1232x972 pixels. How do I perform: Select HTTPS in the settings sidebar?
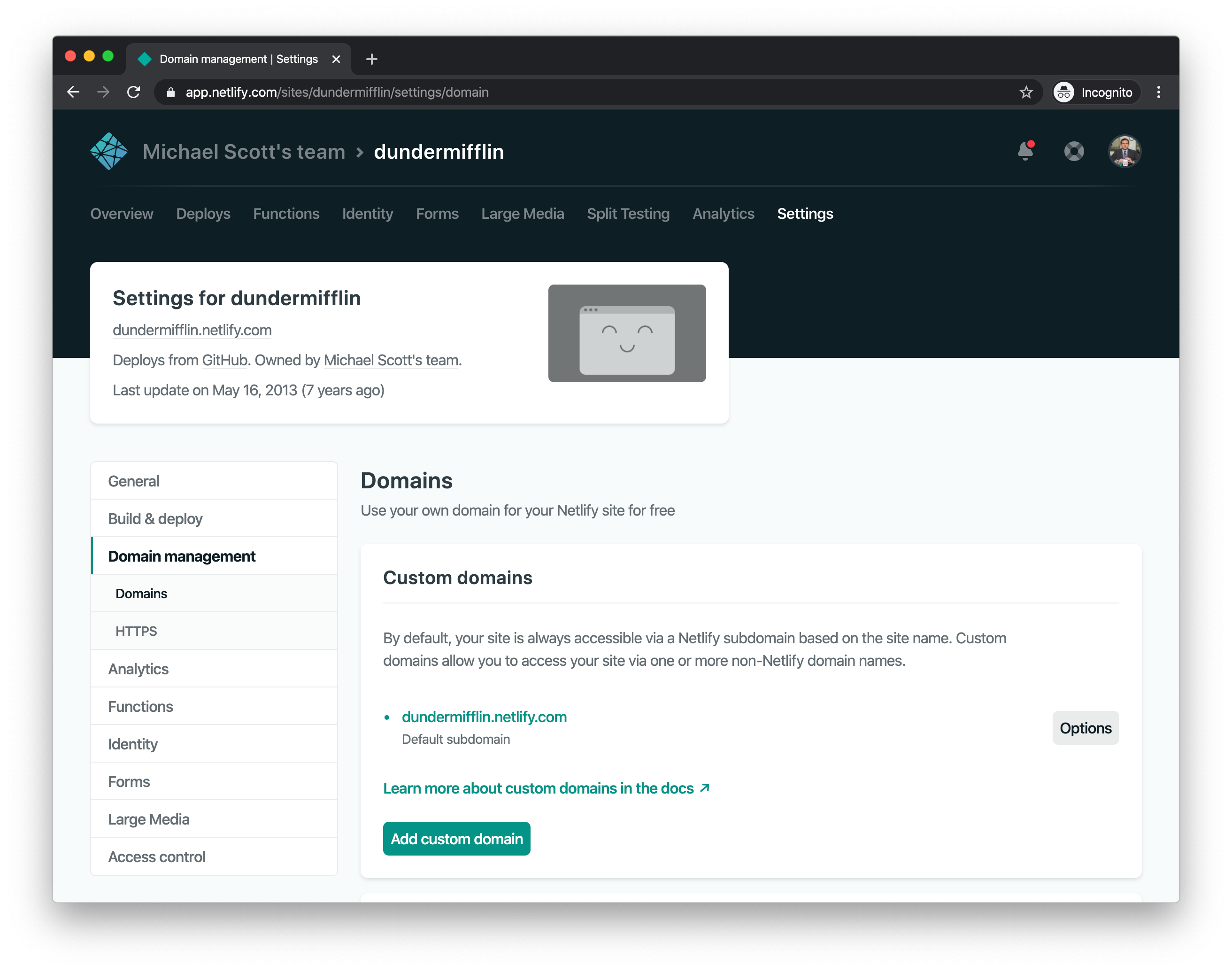(137, 631)
